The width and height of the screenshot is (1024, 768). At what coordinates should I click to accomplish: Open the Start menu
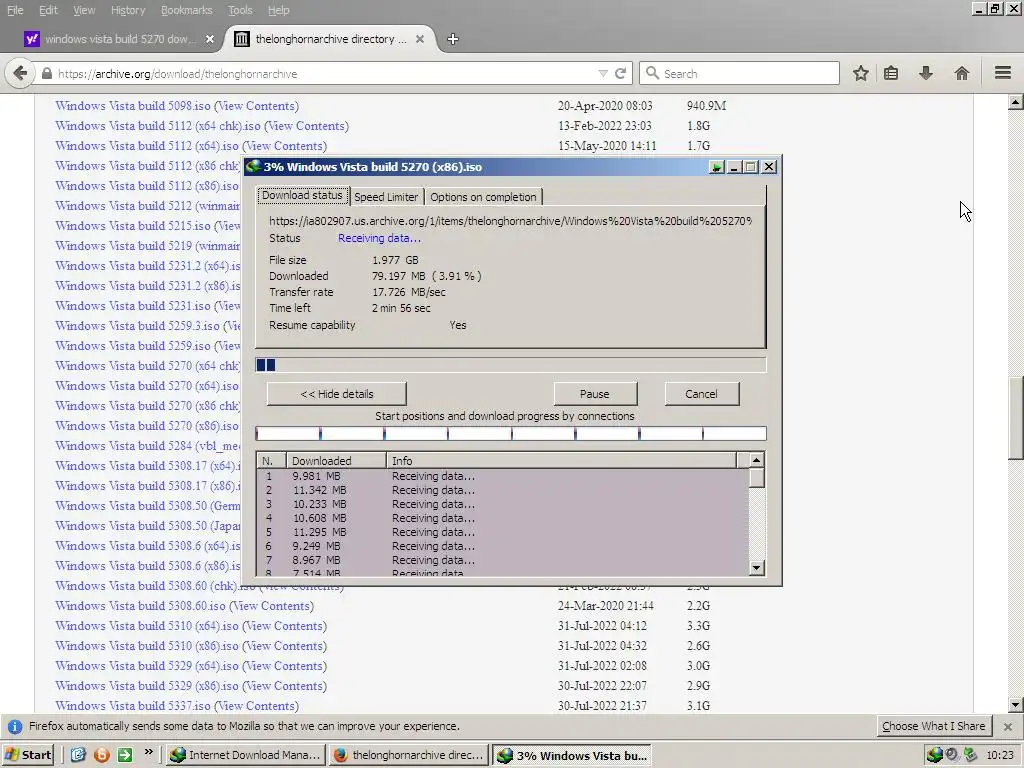[x=27, y=755]
